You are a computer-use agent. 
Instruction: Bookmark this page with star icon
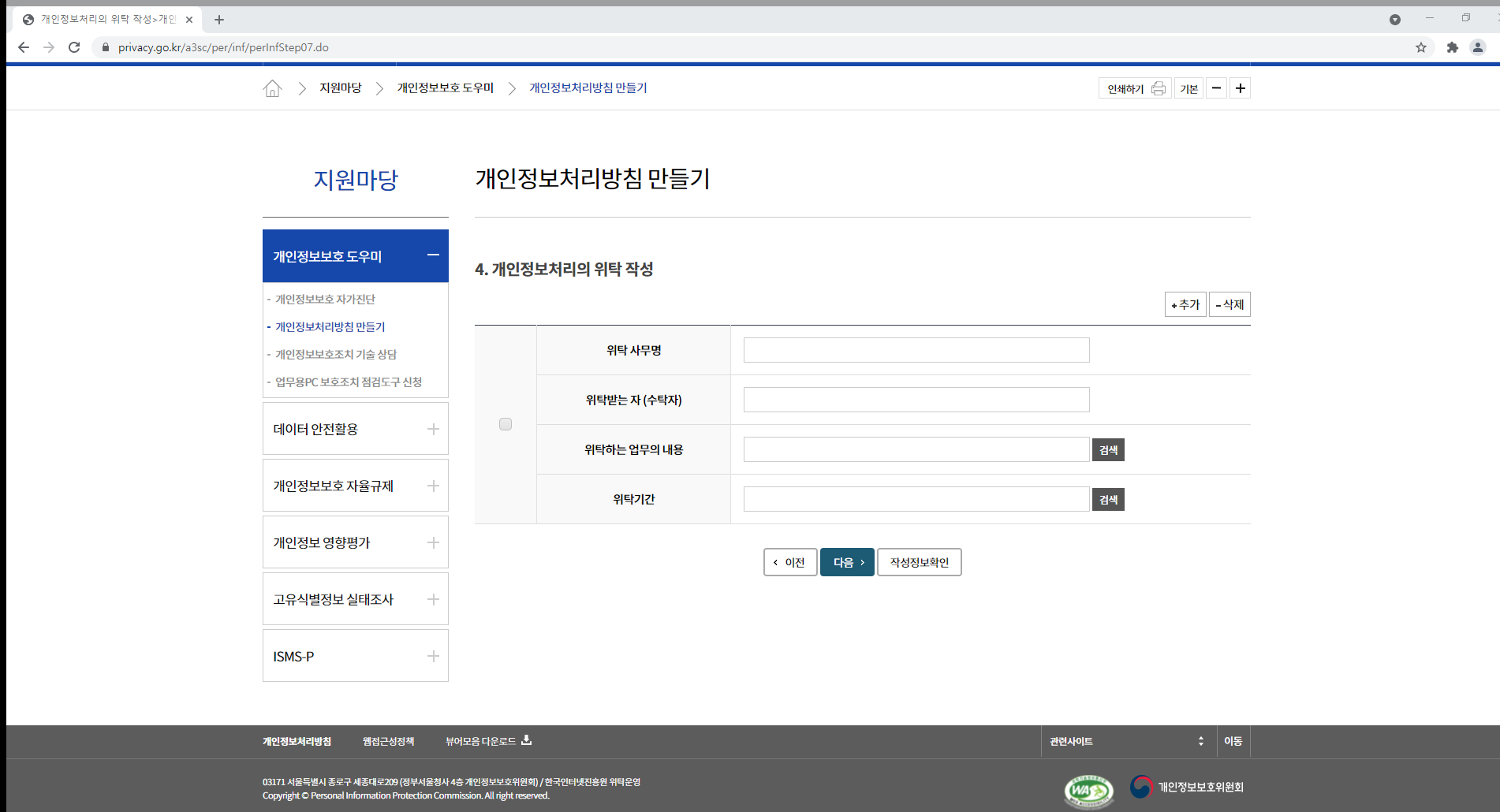1421,47
